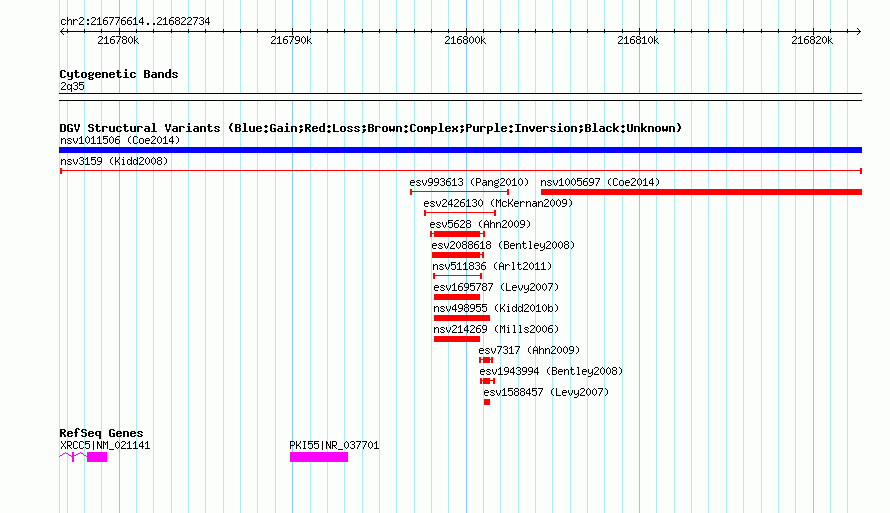The height and width of the screenshot is (513, 890).
Task: Open the XRCC5|NM_021141 gene label
Action: click(x=105, y=445)
